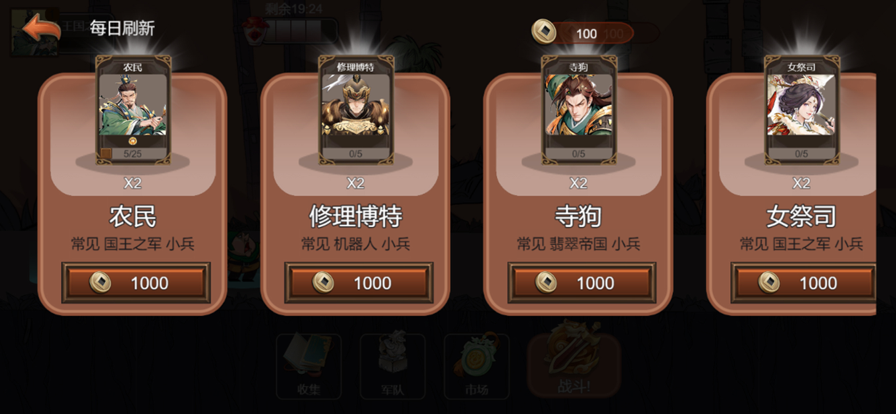Click the 每日刷新 daily refresh title

point(122,28)
